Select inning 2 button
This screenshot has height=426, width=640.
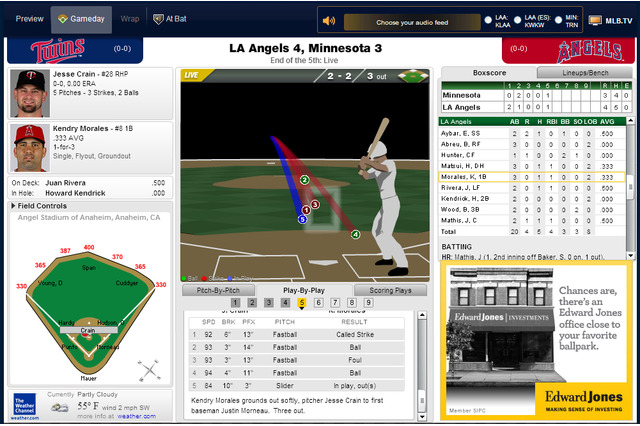(x=252, y=302)
